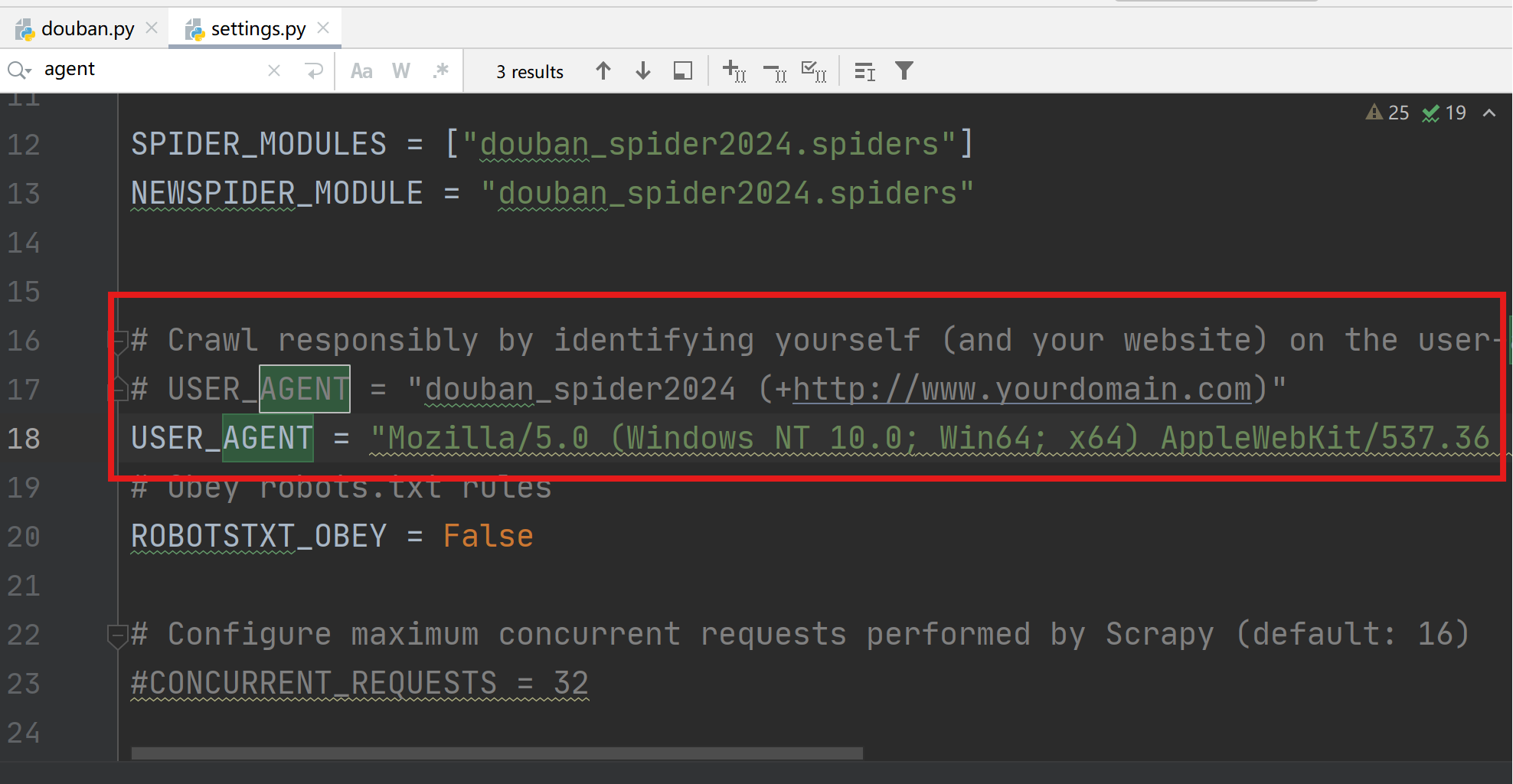Select all search occurrences
Image resolution: width=1513 pixels, height=784 pixels.
pyautogui.click(x=814, y=71)
